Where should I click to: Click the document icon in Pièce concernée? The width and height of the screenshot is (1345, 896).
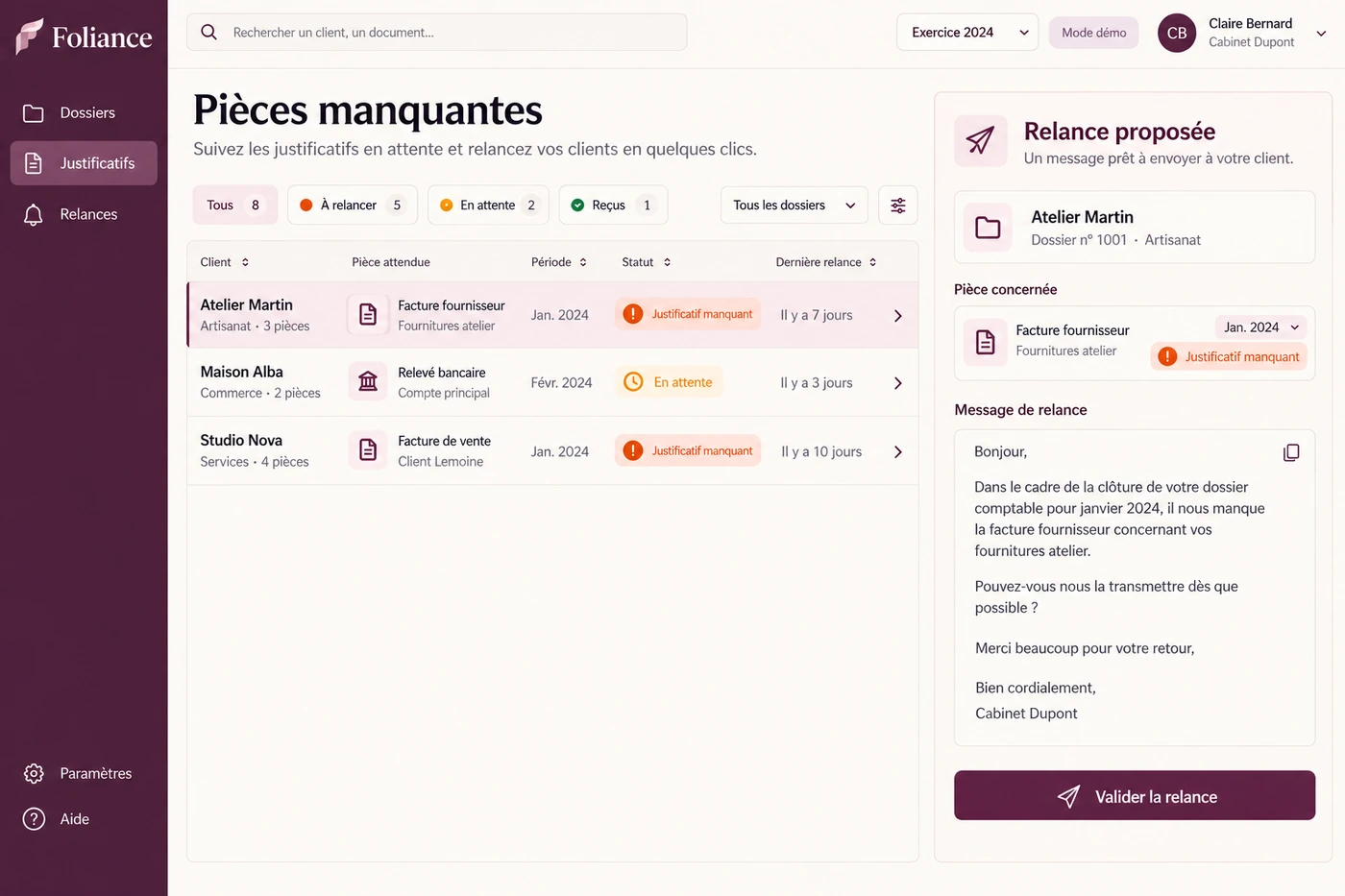coord(986,342)
